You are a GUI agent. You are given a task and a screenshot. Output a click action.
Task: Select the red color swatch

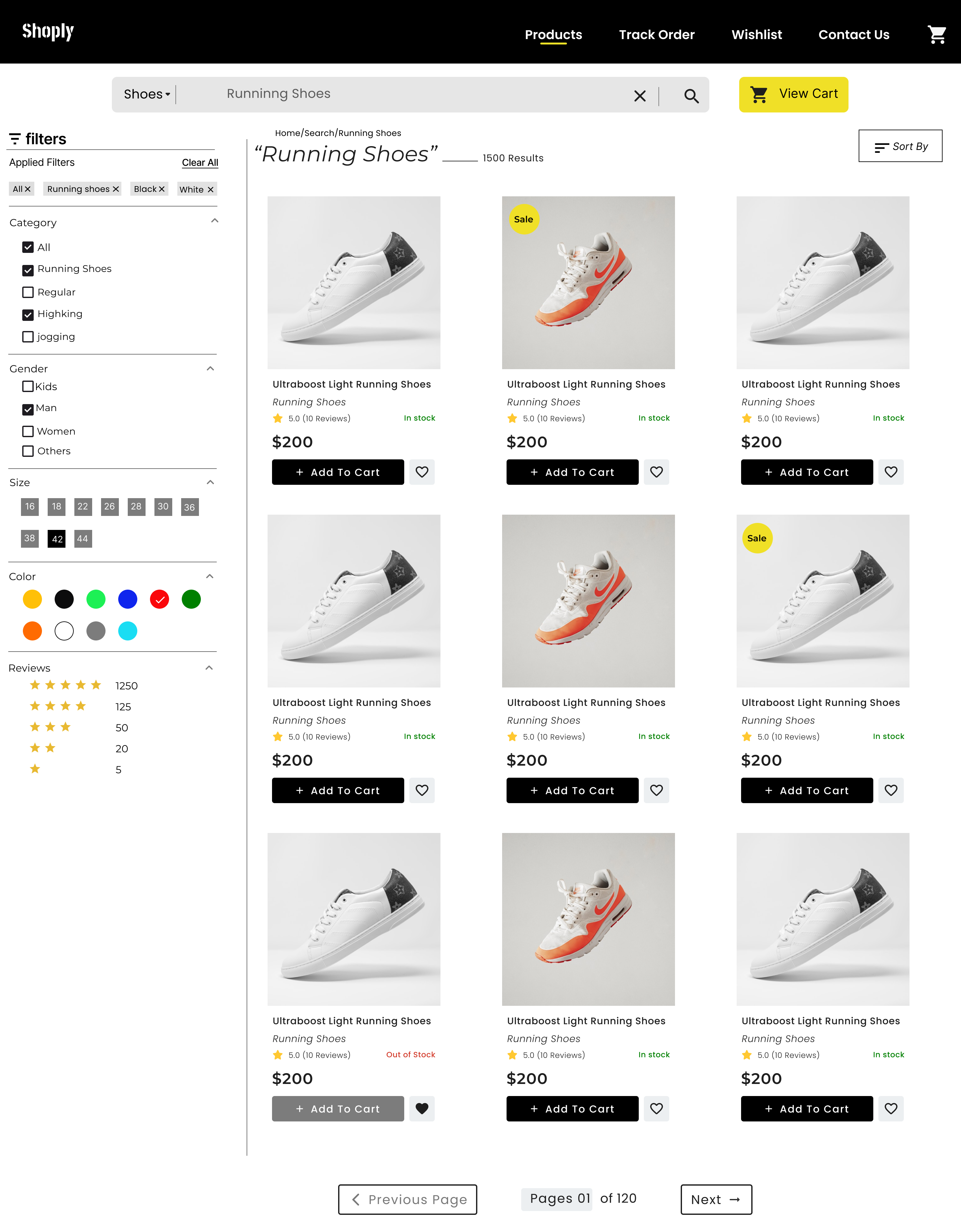point(159,599)
